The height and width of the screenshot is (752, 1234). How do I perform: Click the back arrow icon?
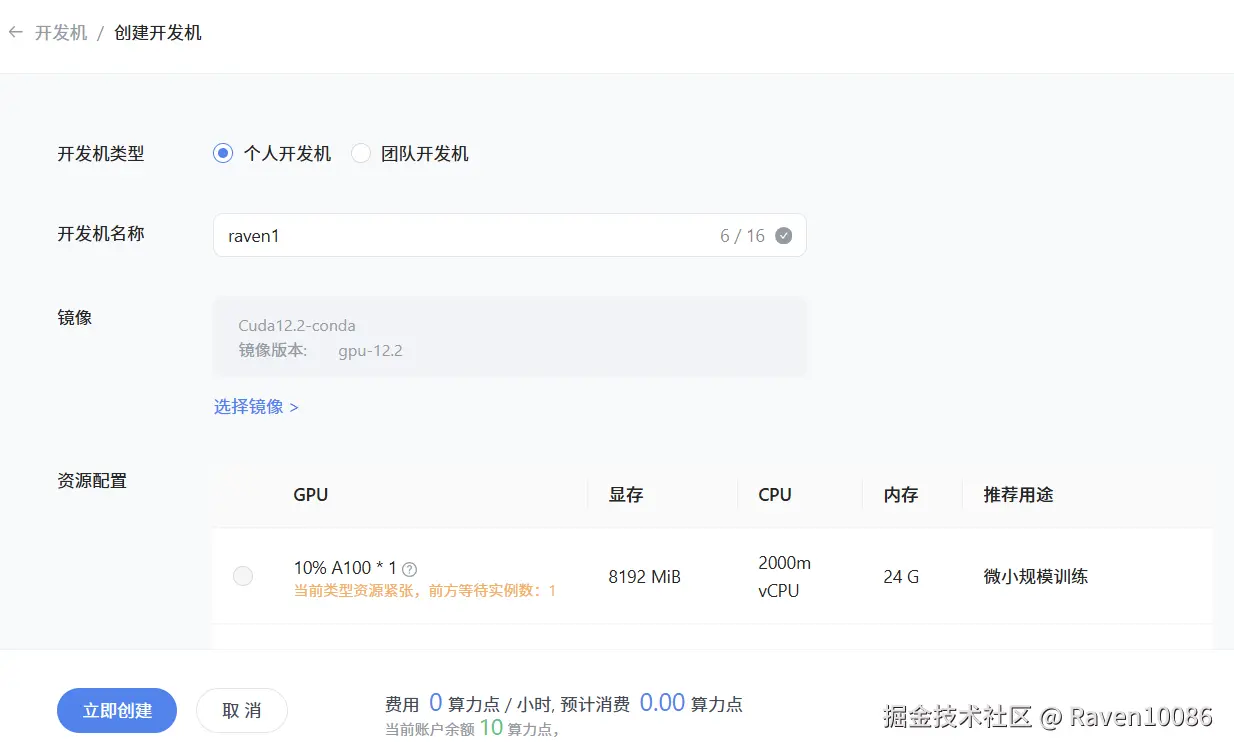click(x=16, y=33)
